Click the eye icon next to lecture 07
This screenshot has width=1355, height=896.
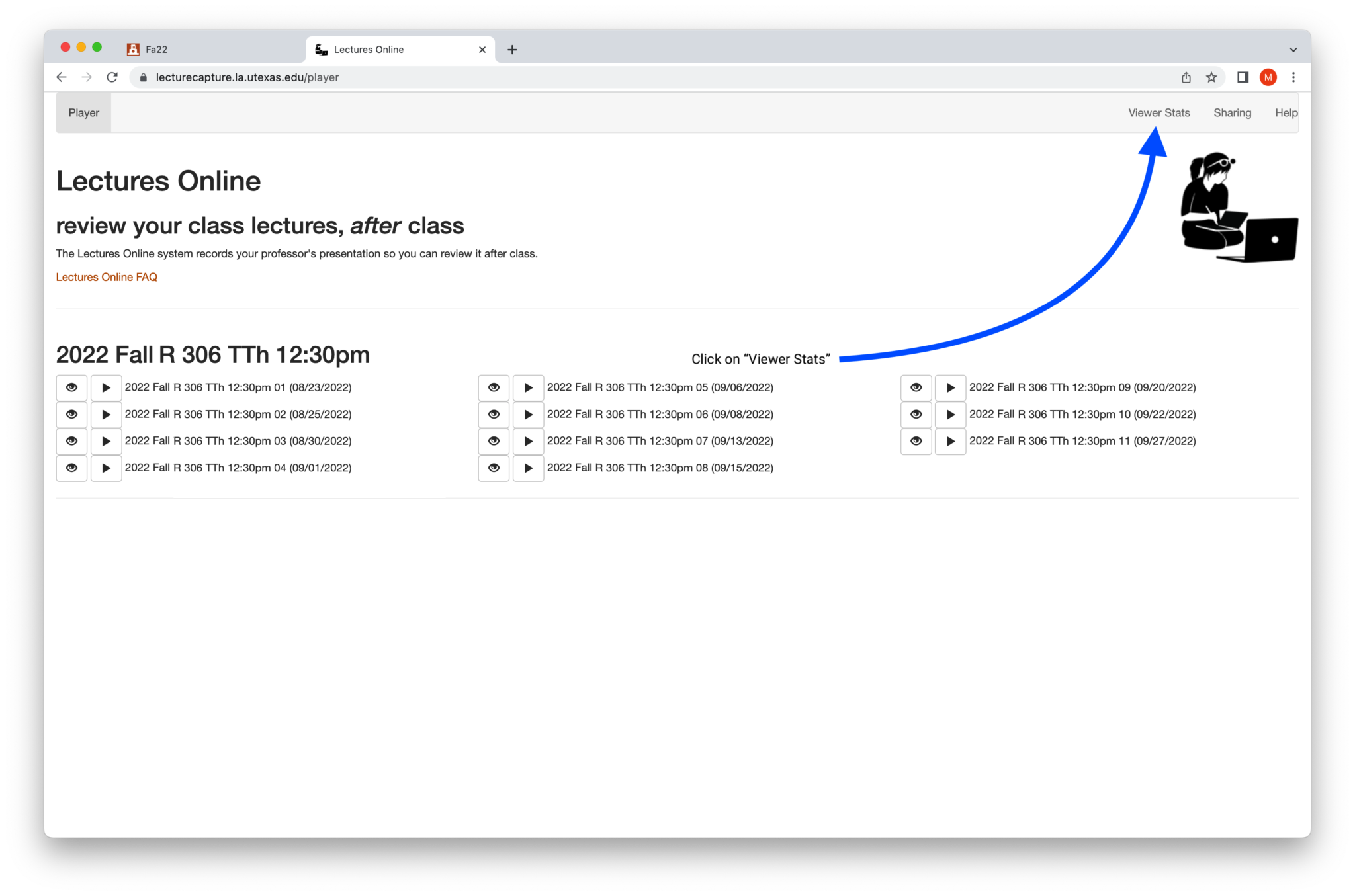pos(494,441)
